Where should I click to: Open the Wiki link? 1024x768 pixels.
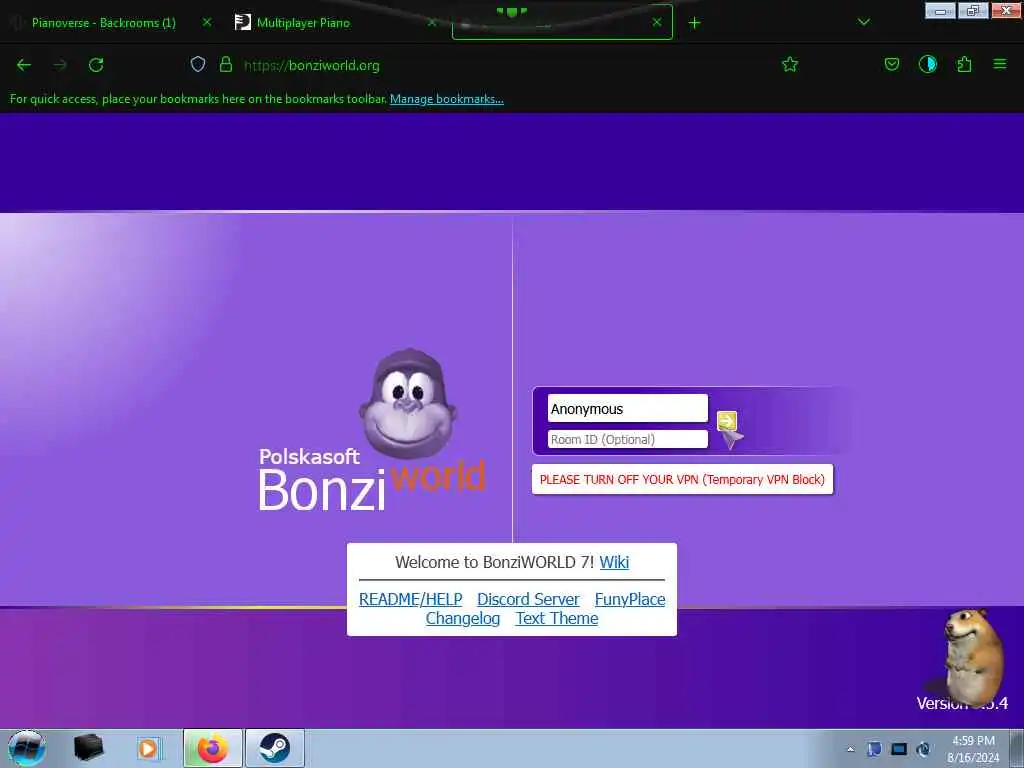click(x=614, y=562)
